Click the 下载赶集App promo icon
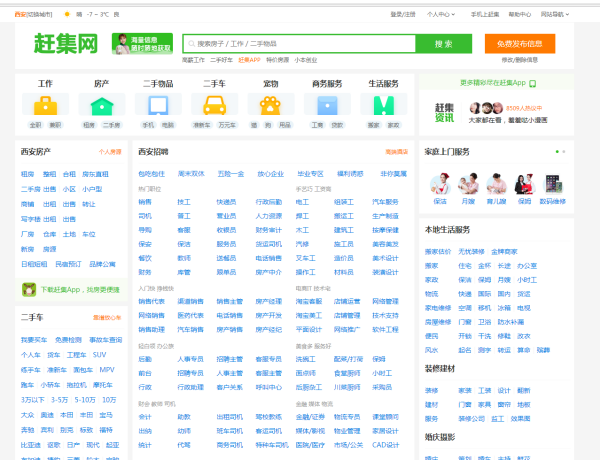The image size is (600, 460). point(29,290)
